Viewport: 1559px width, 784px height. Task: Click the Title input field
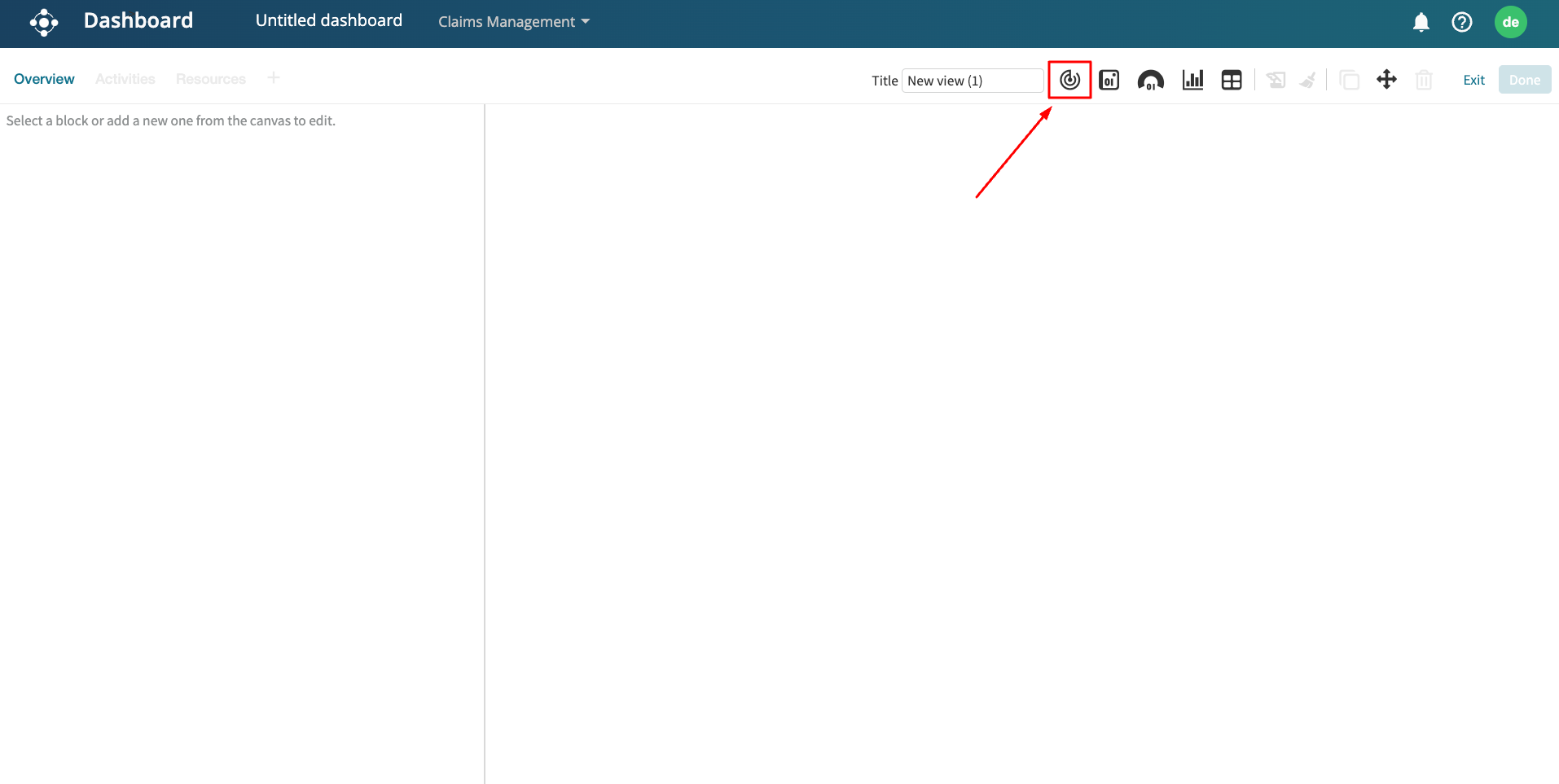point(972,81)
